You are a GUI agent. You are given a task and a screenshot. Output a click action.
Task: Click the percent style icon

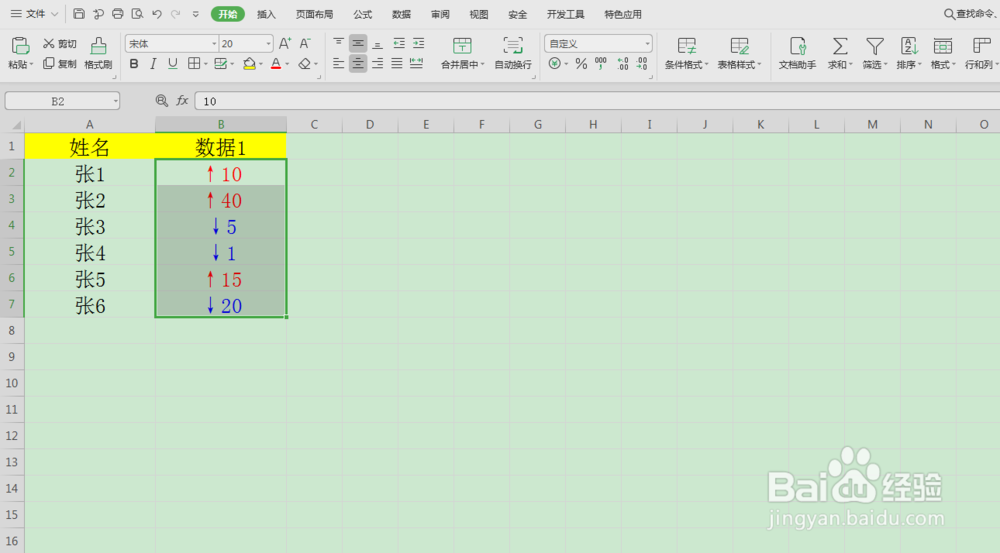click(x=581, y=64)
